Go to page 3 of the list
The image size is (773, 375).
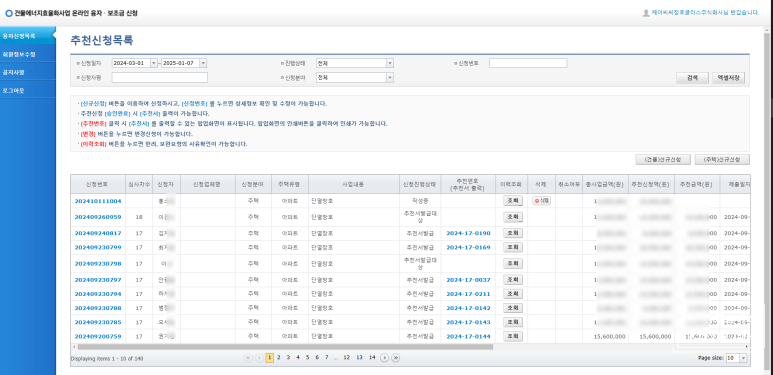coord(288,358)
